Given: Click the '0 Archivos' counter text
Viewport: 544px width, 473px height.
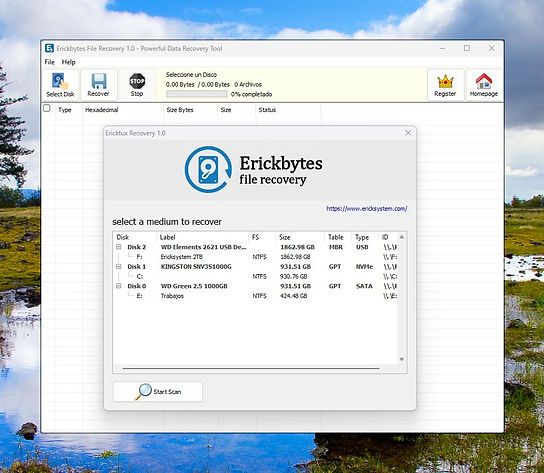Looking at the screenshot, I should [x=248, y=84].
